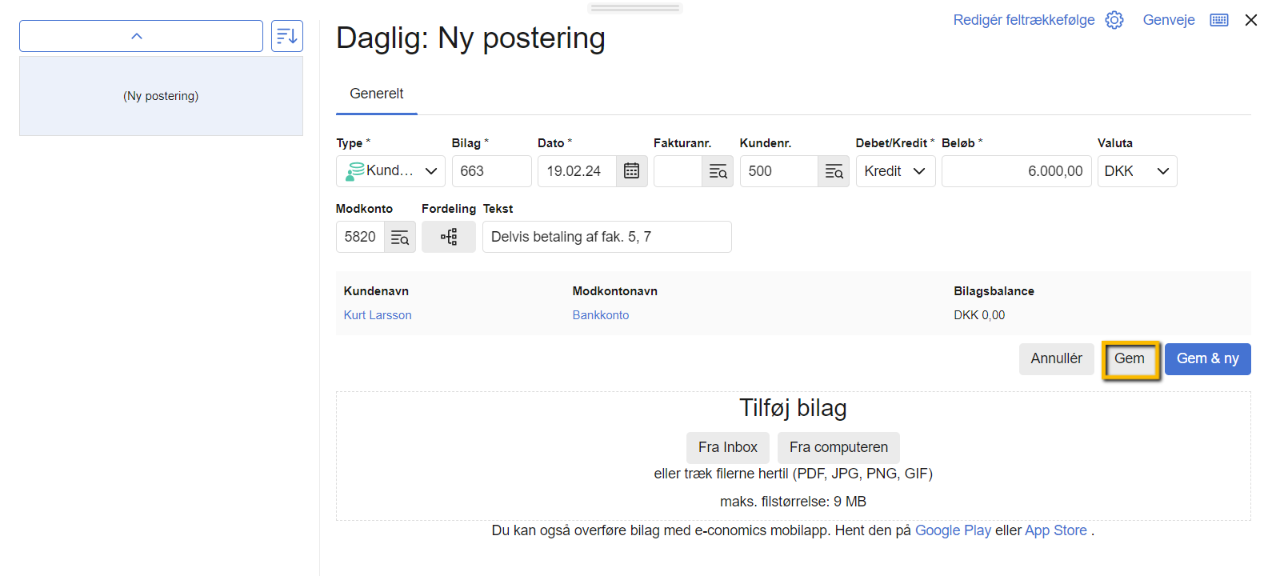The height and width of the screenshot is (576, 1271).
Task: Open settings via gear icon
Action: [1114, 19]
